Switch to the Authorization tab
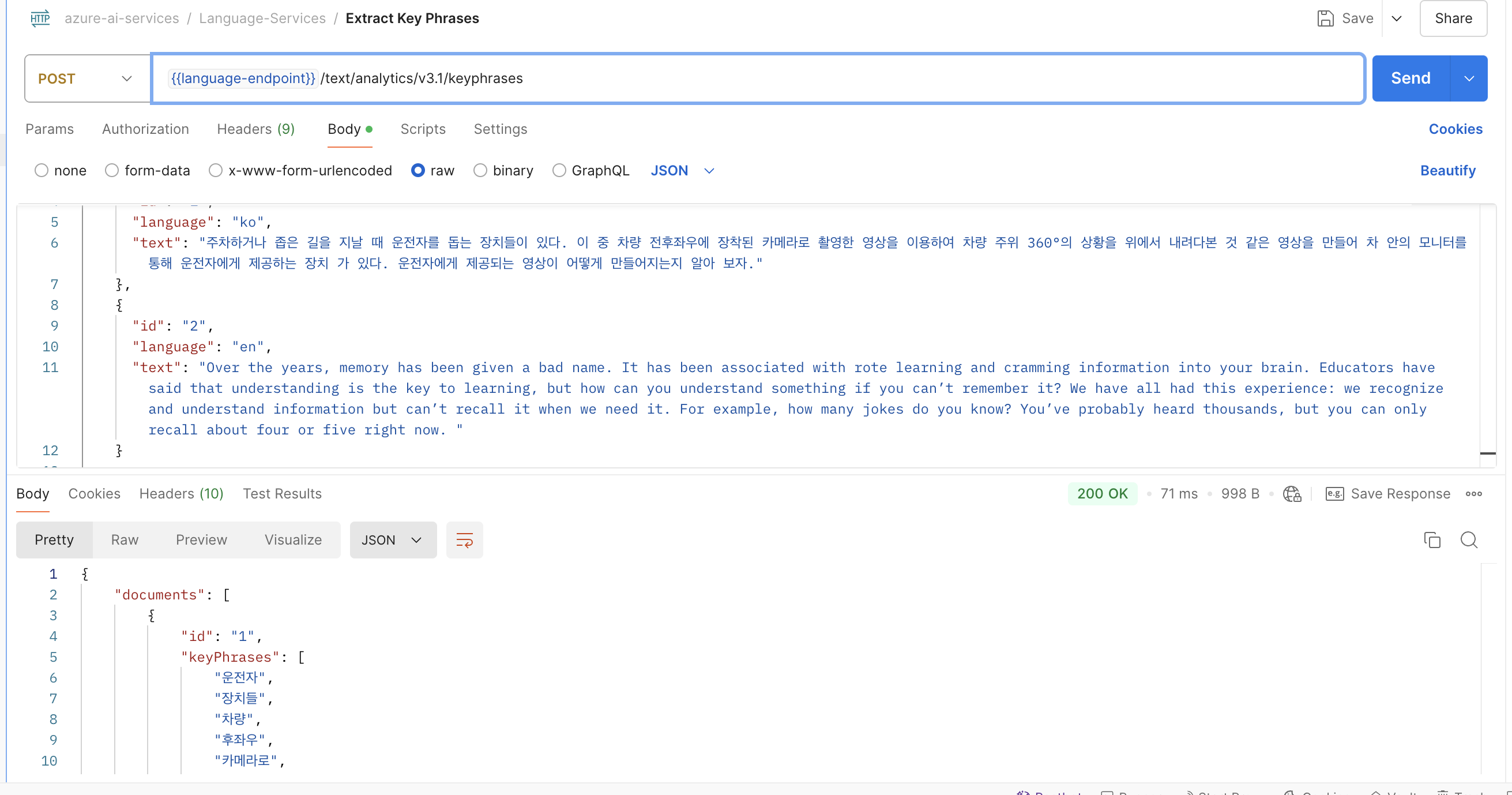 [145, 129]
